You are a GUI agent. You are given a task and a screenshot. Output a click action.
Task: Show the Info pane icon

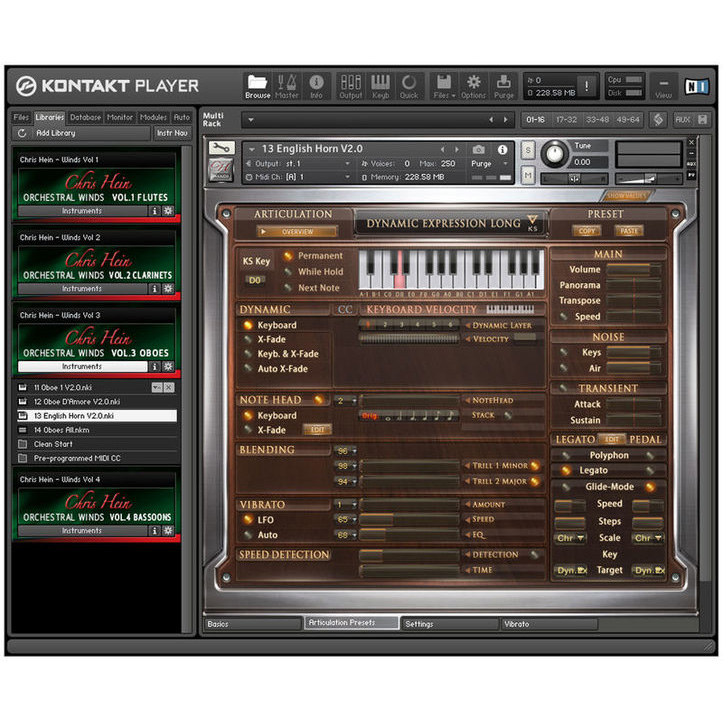(316, 86)
